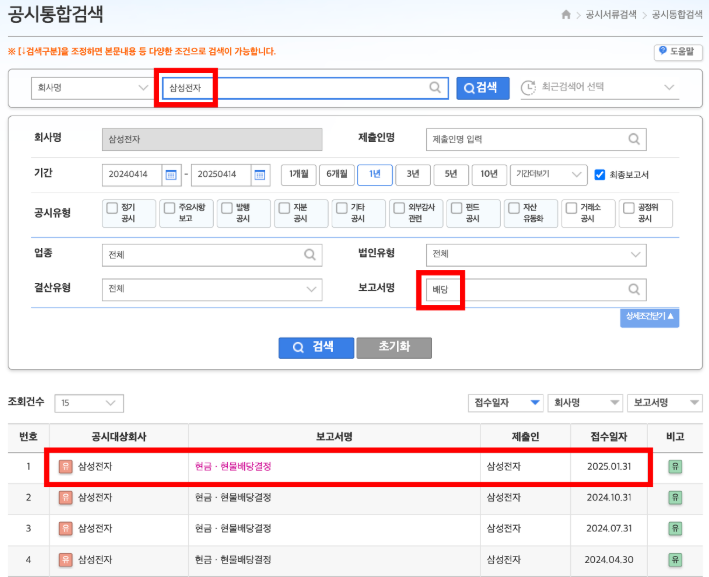Image resolution: width=709 pixels, height=577 pixels.
Task: Click green 유 remark icon for 2025.01.31
Action: 675,467
